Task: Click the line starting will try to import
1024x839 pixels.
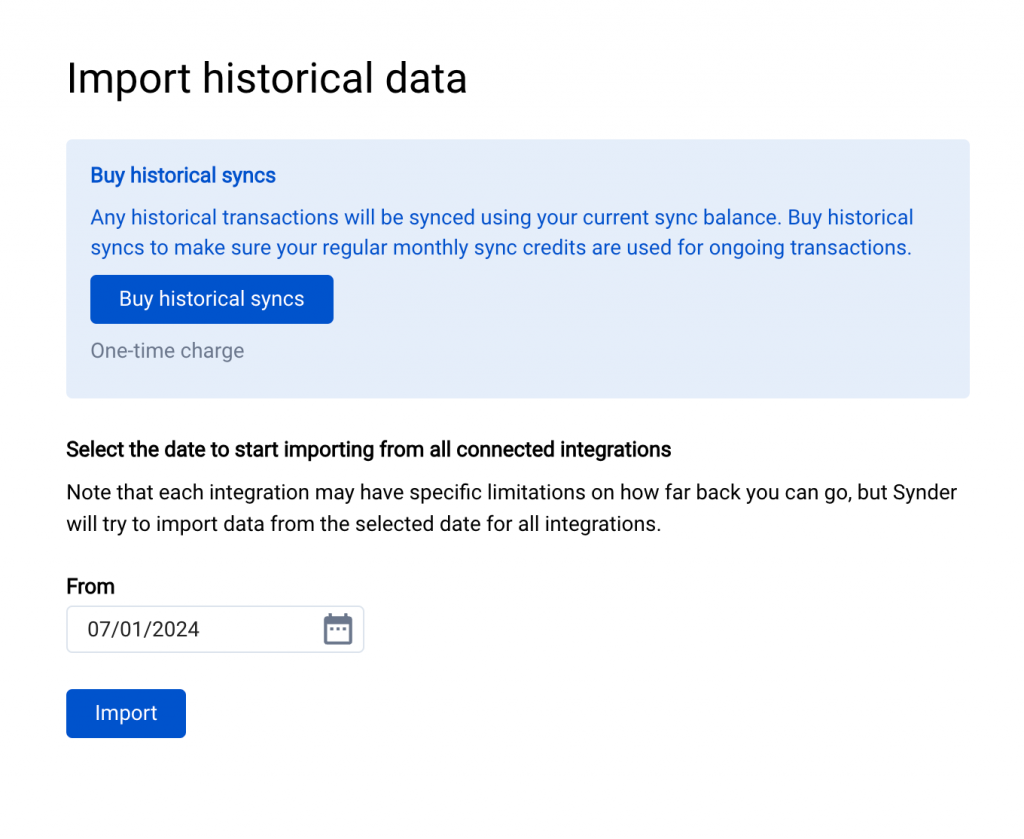Action: tap(363, 524)
